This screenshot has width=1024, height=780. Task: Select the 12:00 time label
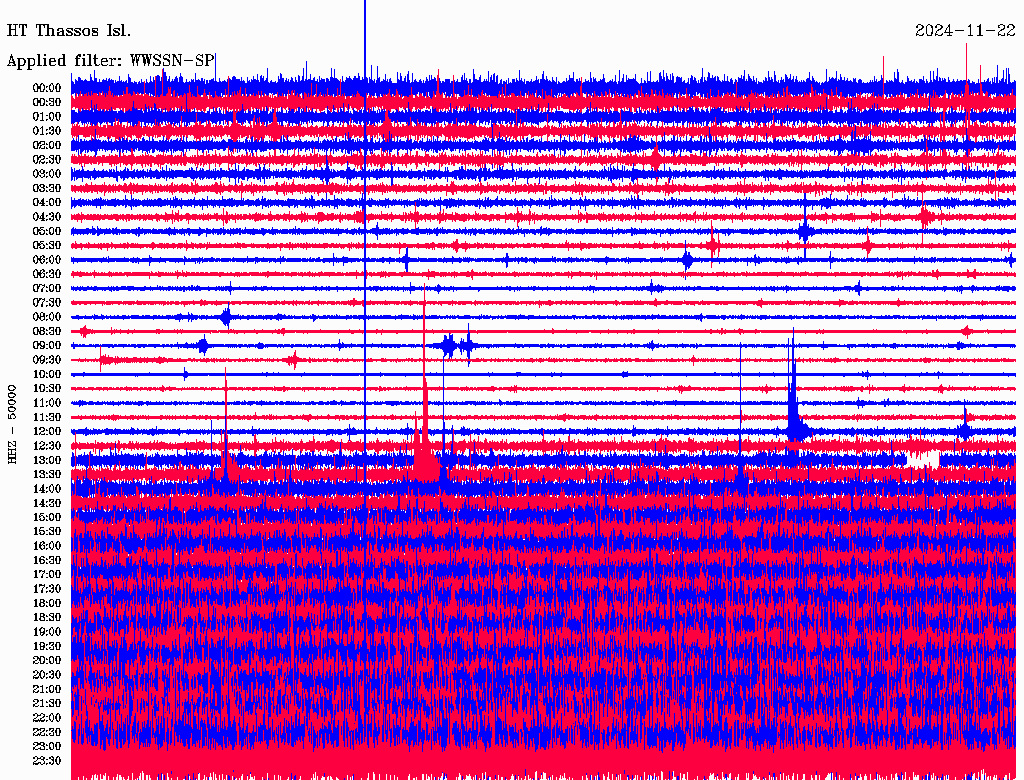47,431
